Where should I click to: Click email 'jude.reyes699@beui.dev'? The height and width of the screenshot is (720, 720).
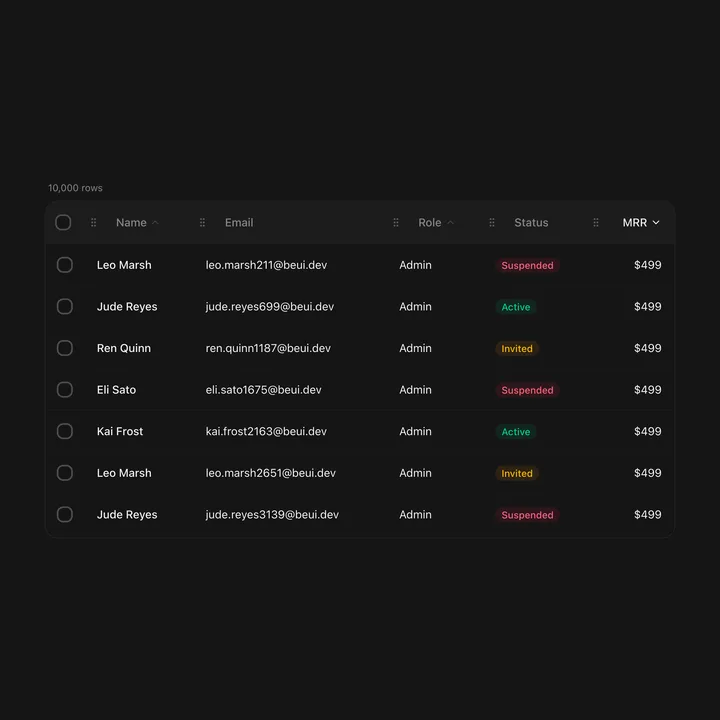tap(270, 306)
